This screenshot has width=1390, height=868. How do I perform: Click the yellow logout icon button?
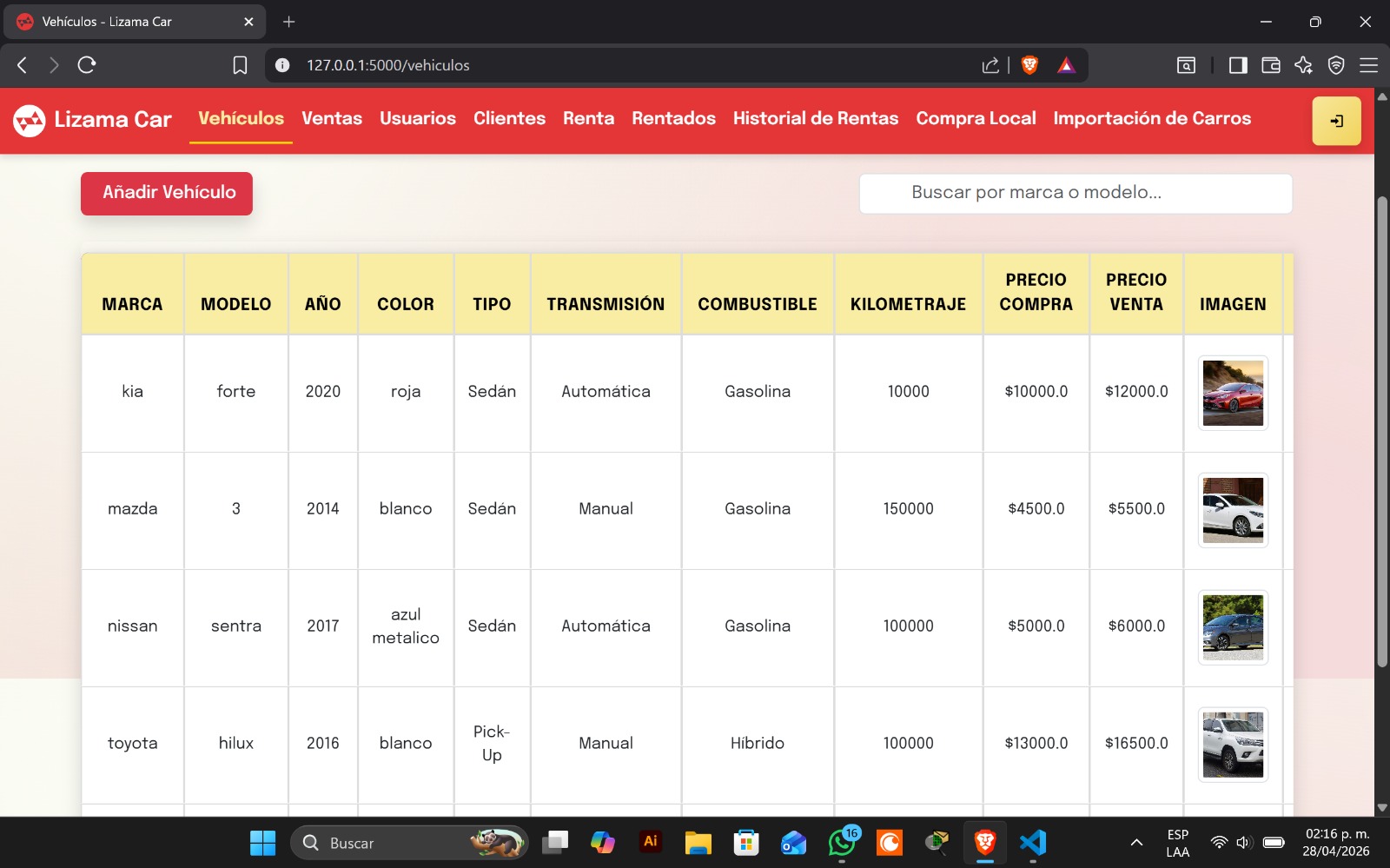(x=1336, y=121)
